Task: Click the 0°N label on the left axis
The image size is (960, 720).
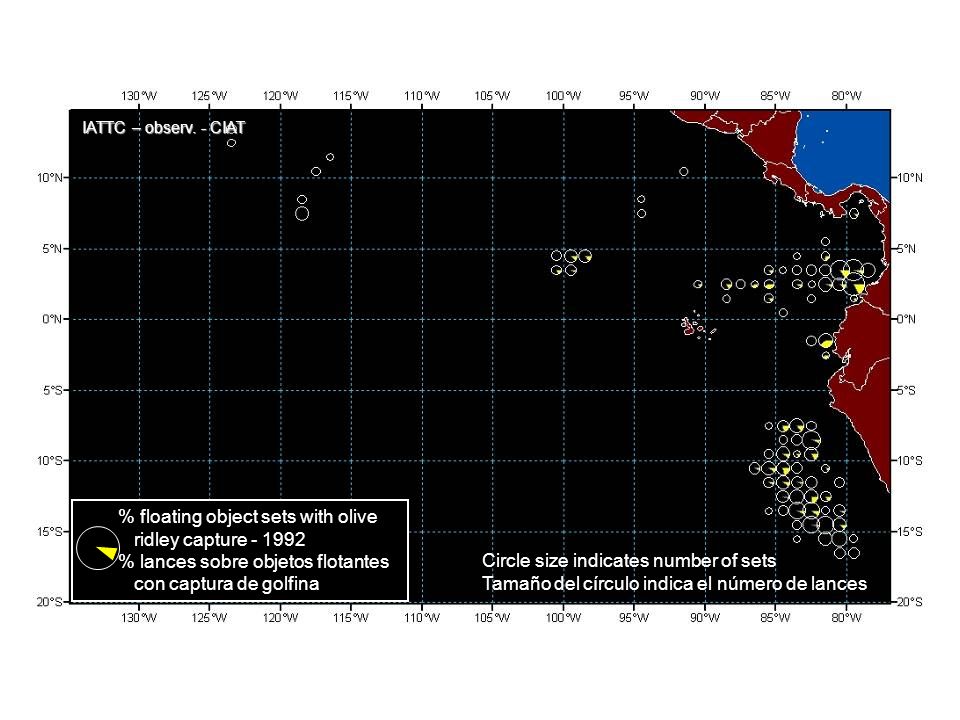Action: pyautogui.click(x=53, y=319)
